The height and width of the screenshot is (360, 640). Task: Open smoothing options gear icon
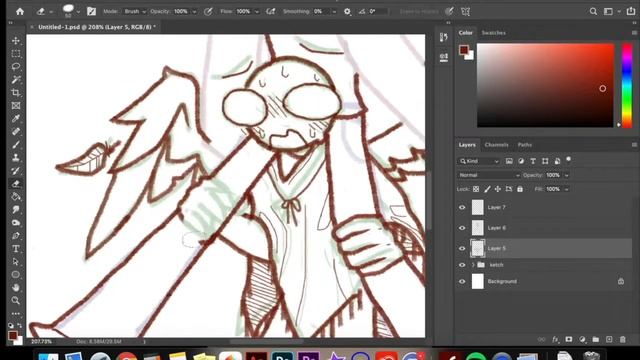tap(347, 11)
